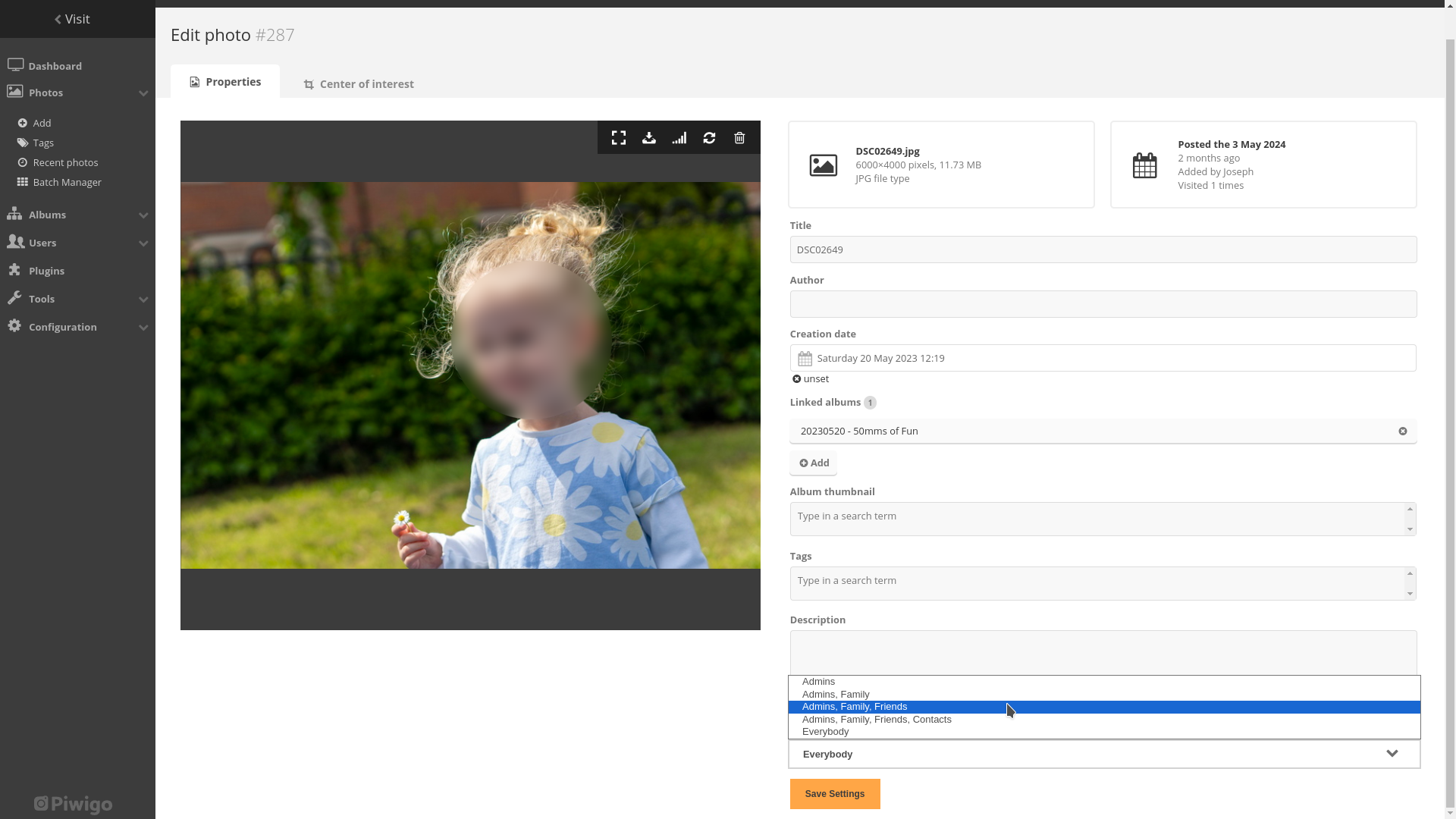Click the delete photo icon
The width and height of the screenshot is (1456, 819).
740,137
